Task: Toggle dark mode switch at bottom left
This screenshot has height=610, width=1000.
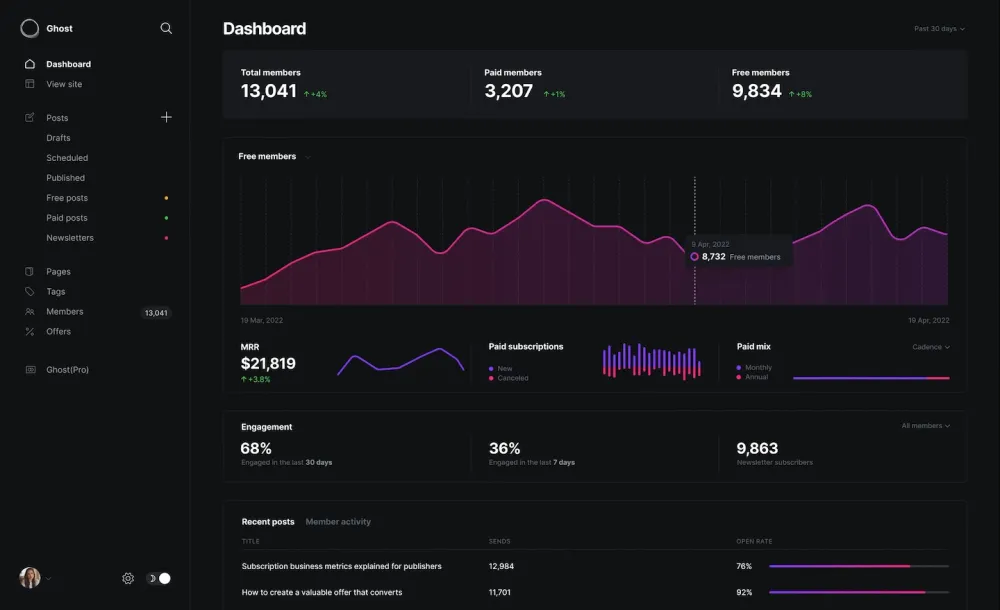Action: click(x=159, y=578)
